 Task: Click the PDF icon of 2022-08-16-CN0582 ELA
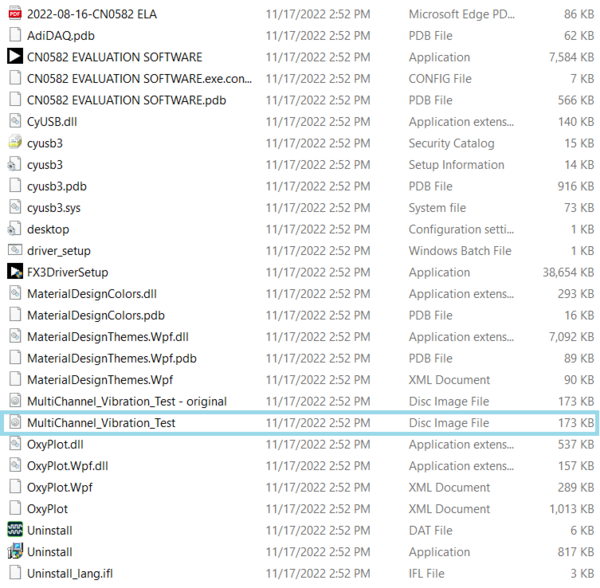coord(15,14)
